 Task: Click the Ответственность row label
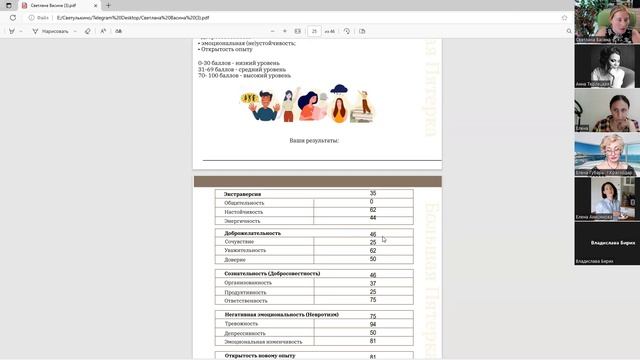[246, 301]
